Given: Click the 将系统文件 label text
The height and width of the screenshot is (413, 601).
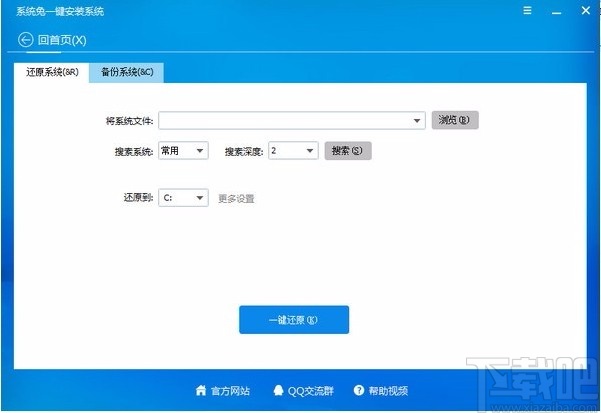Looking at the screenshot, I should point(130,121).
